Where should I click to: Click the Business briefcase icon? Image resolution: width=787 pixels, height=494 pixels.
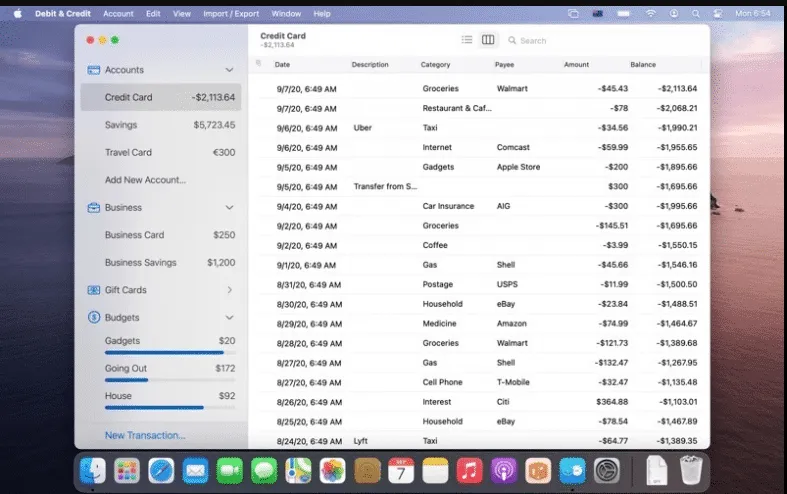click(x=93, y=207)
